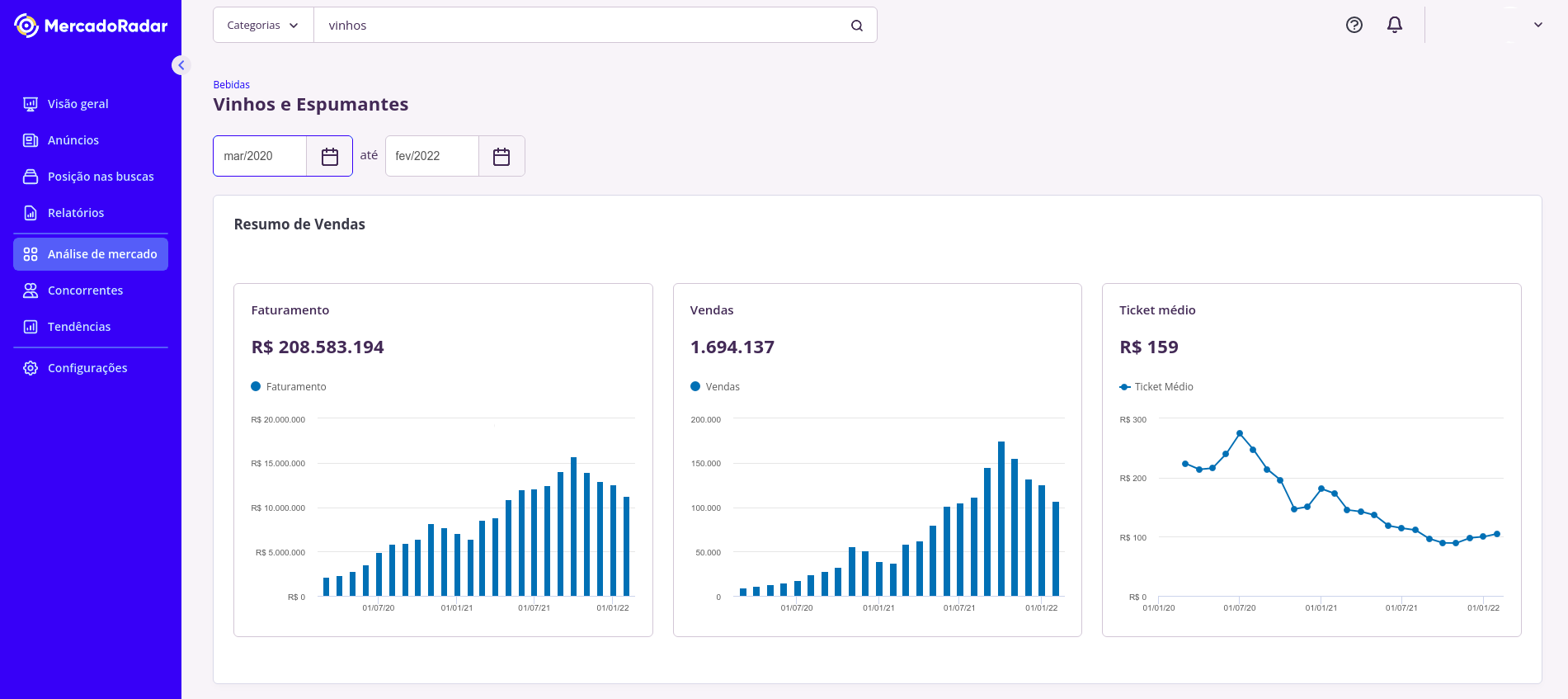Click the peak point on Ticket médio line
This screenshot has width=1568, height=699.
coord(1240,433)
